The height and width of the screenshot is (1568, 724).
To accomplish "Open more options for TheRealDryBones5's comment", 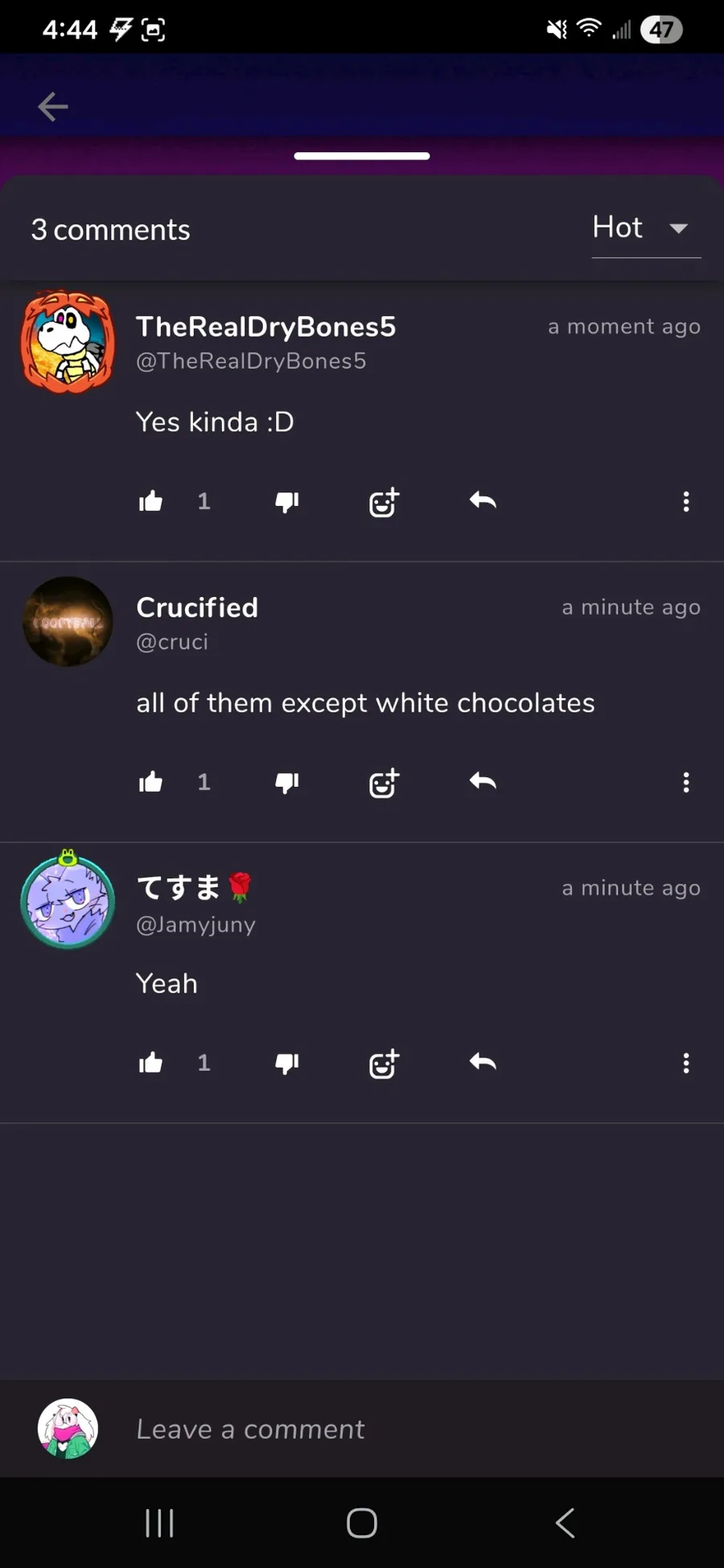I will 686,502.
